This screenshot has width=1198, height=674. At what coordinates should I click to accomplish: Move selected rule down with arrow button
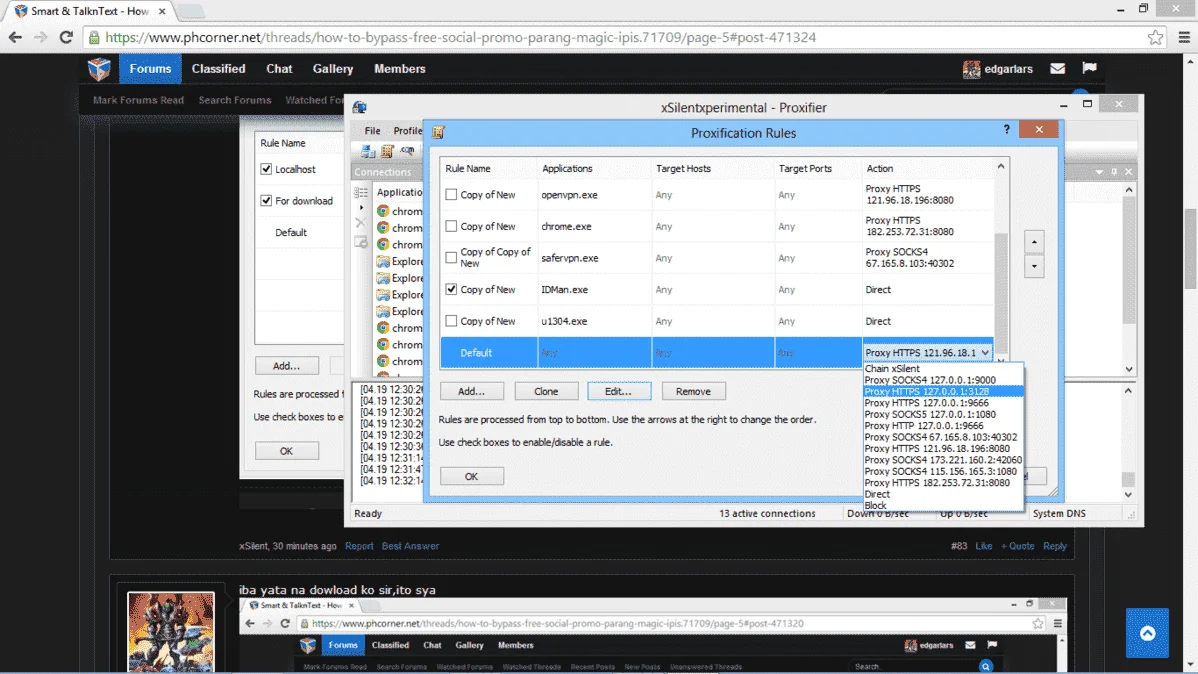pos(1034,267)
